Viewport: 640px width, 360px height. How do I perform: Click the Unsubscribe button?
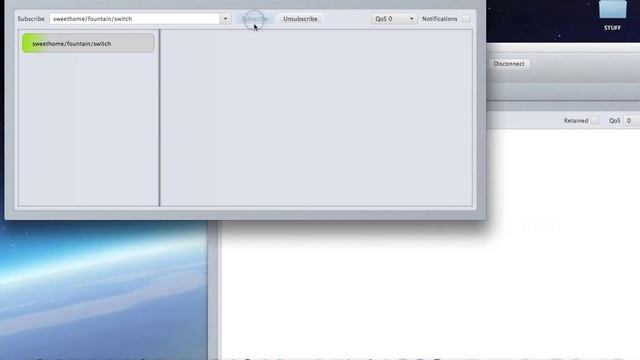300,19
